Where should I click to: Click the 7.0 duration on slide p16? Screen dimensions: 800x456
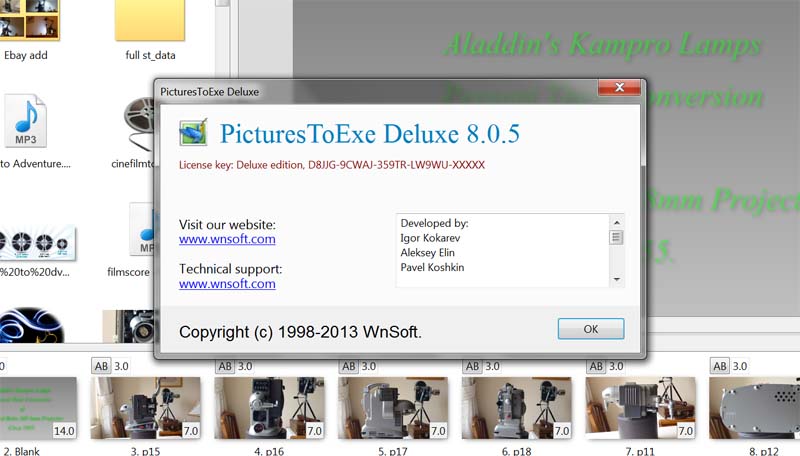click(x=314, y=431)
